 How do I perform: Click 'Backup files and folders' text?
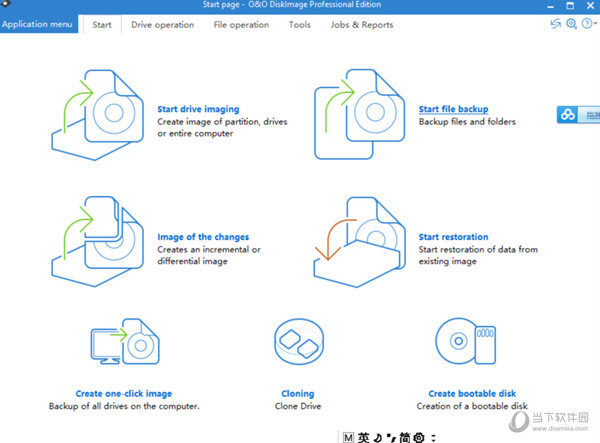tap(467, 122)
